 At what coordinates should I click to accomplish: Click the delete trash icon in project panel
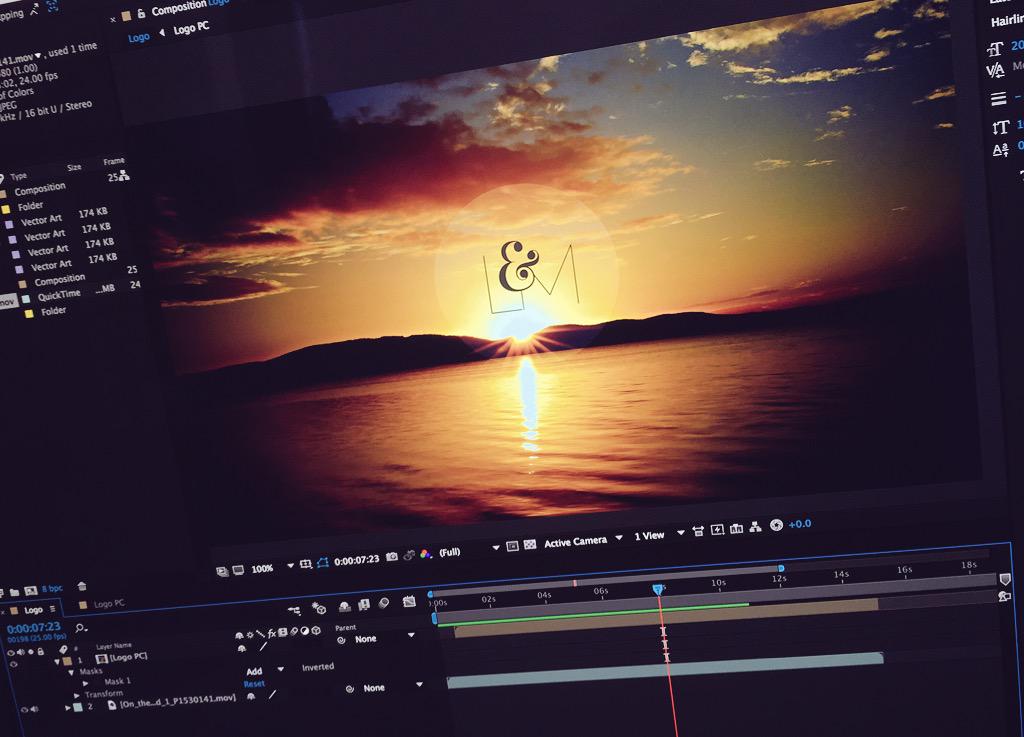click(x=82, y=586)
